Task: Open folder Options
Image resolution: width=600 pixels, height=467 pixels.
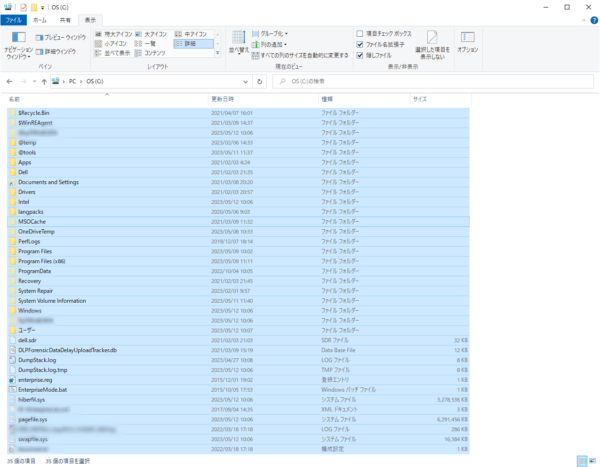Action: (468, 42)
